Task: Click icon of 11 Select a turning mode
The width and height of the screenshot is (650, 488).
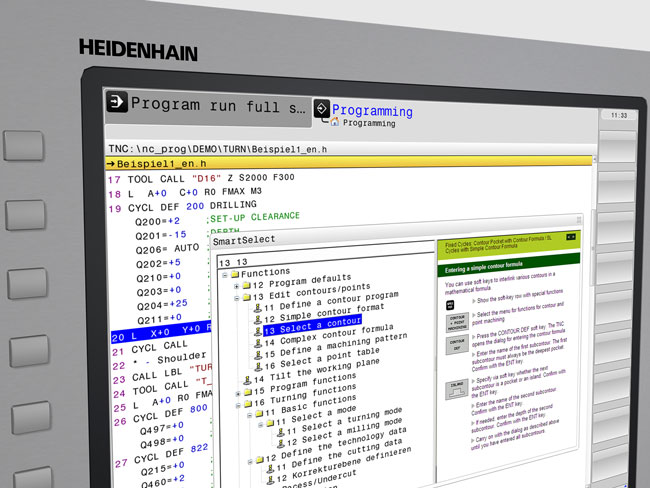Action: [281, 432]
